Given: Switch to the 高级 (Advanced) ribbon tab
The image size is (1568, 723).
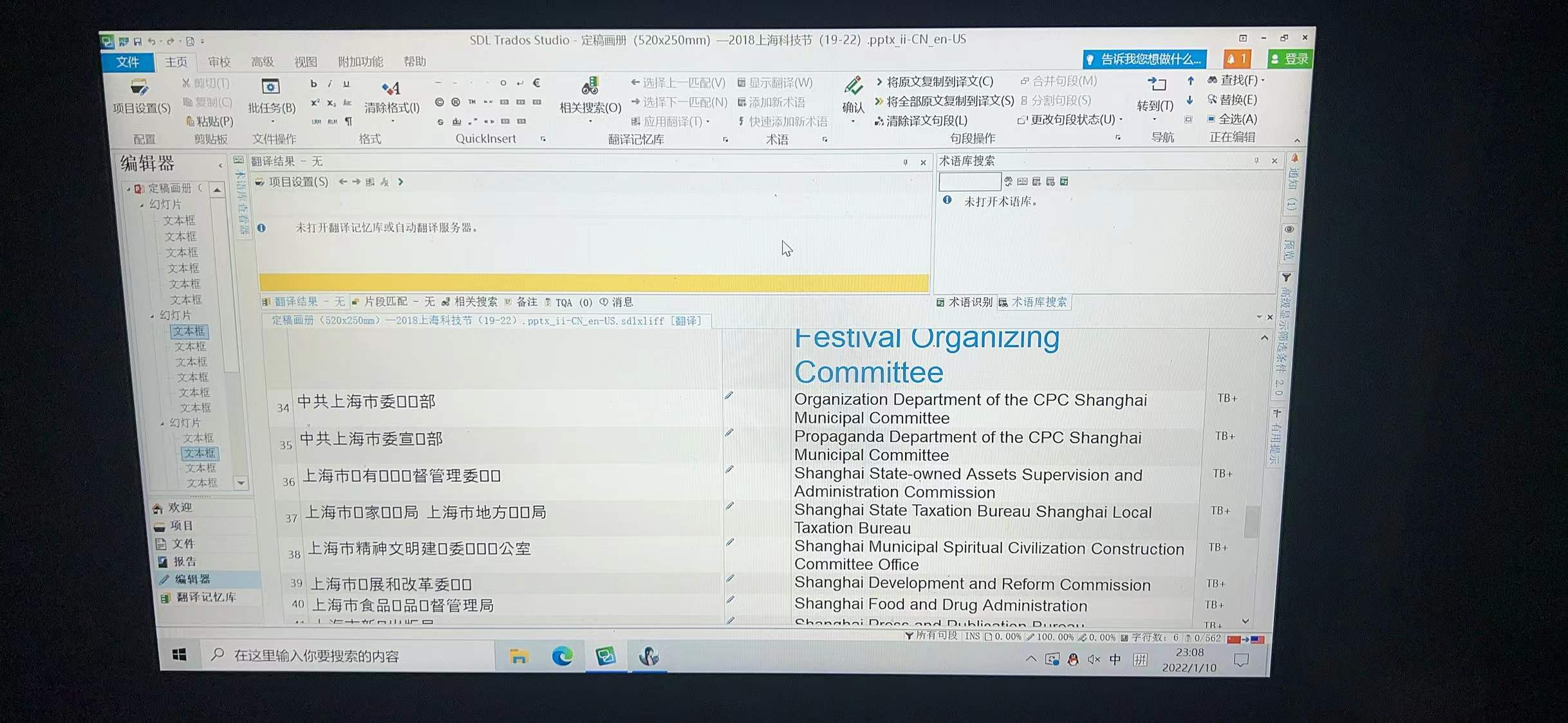Looking at the screenshot, I should [262, 62].
